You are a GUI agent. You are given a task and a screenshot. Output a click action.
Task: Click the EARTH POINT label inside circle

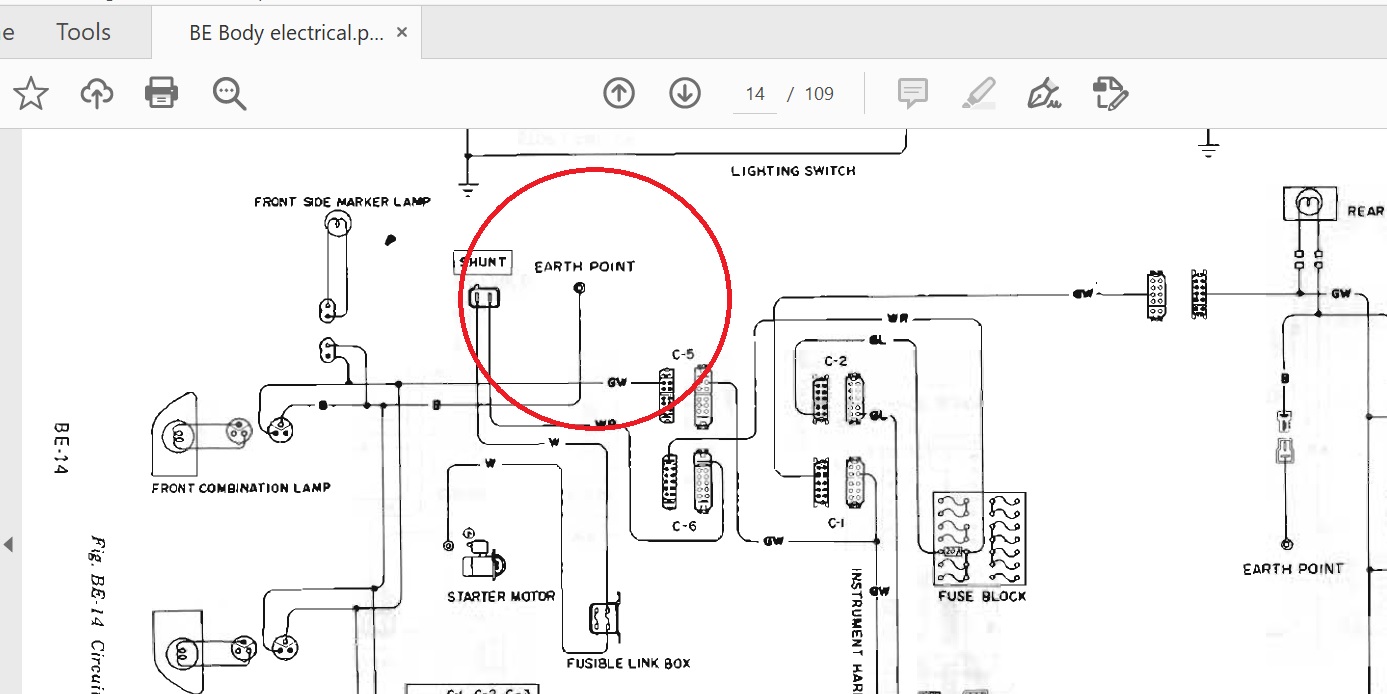[585, 266]
